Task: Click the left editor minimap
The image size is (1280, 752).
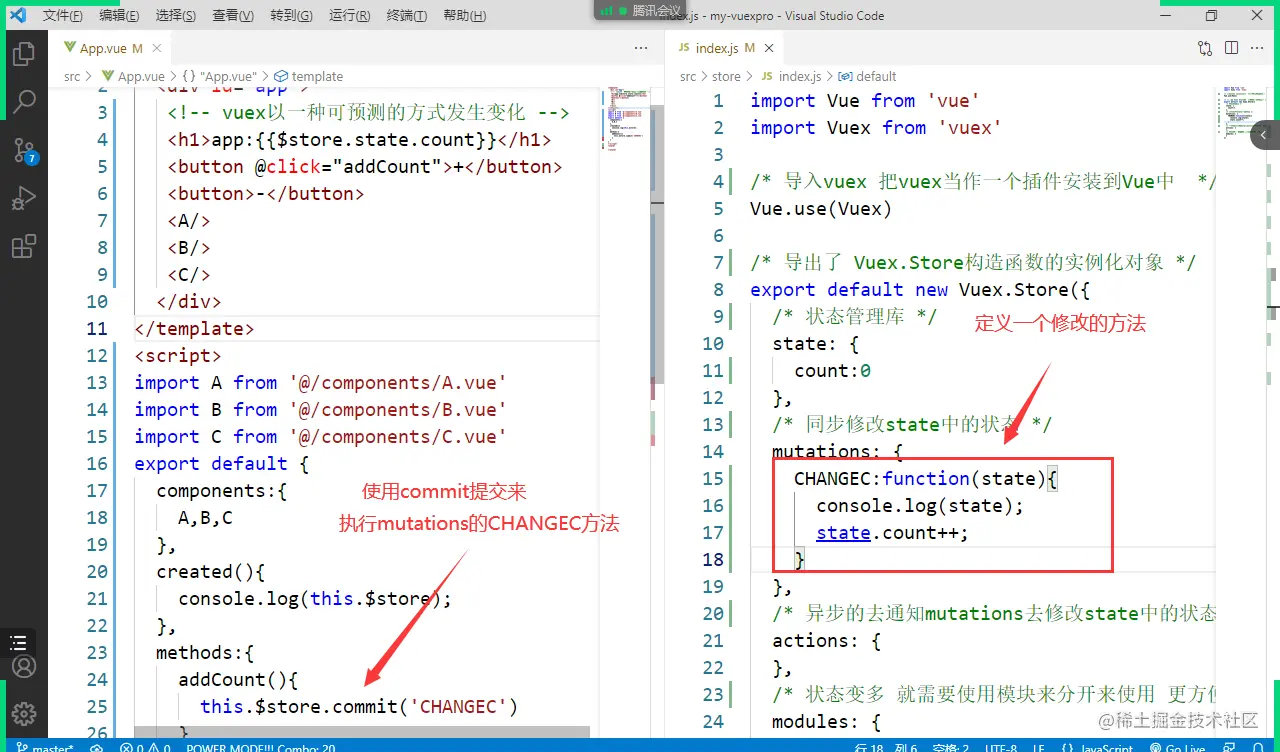Action: coord(628,120)
